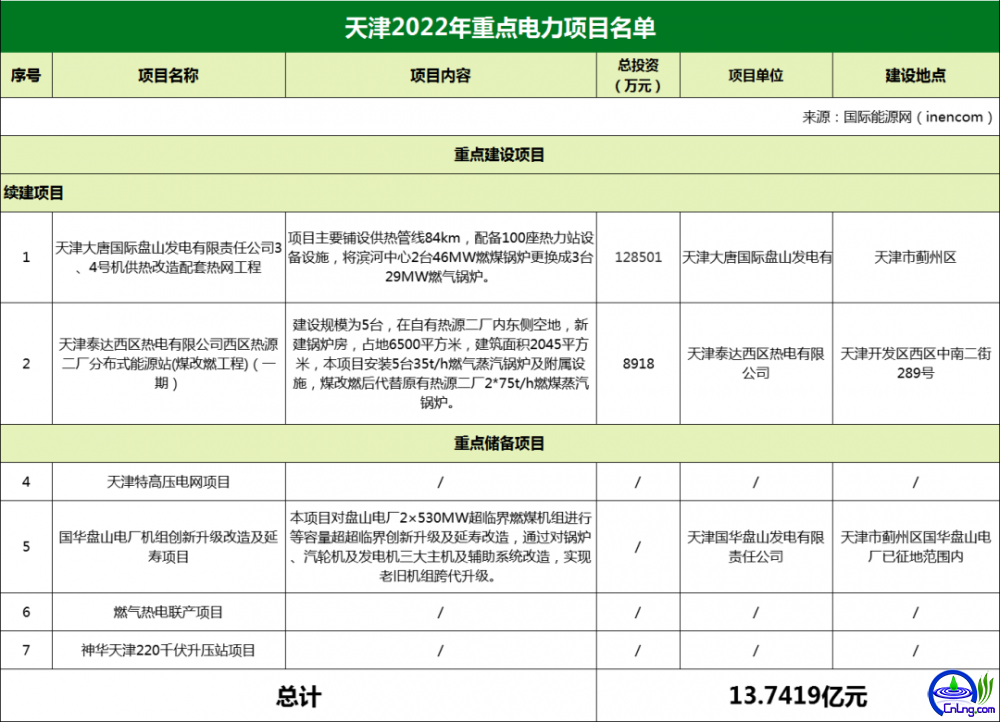Click the 项目单位 slash in 燃气热电联产项目 row
This screenshot has height=722, width=1000.
756,613
